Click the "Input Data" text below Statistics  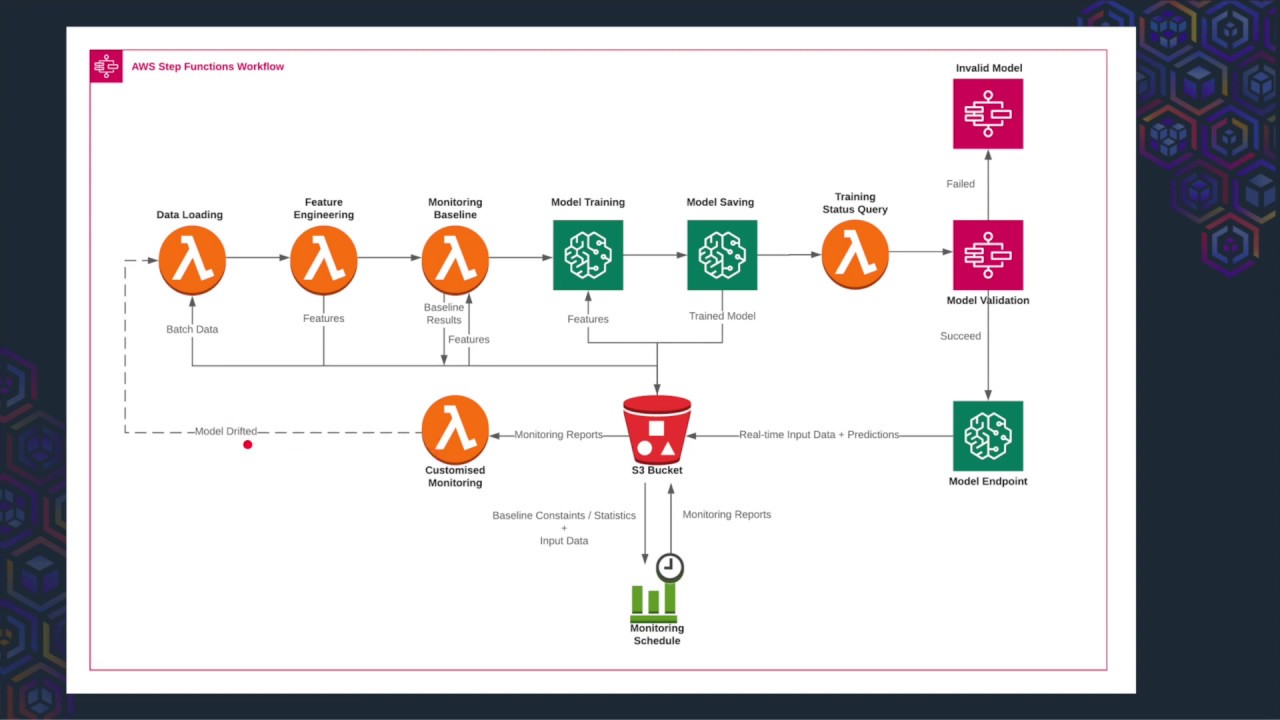pyautogui.click(x=564, y=541)
